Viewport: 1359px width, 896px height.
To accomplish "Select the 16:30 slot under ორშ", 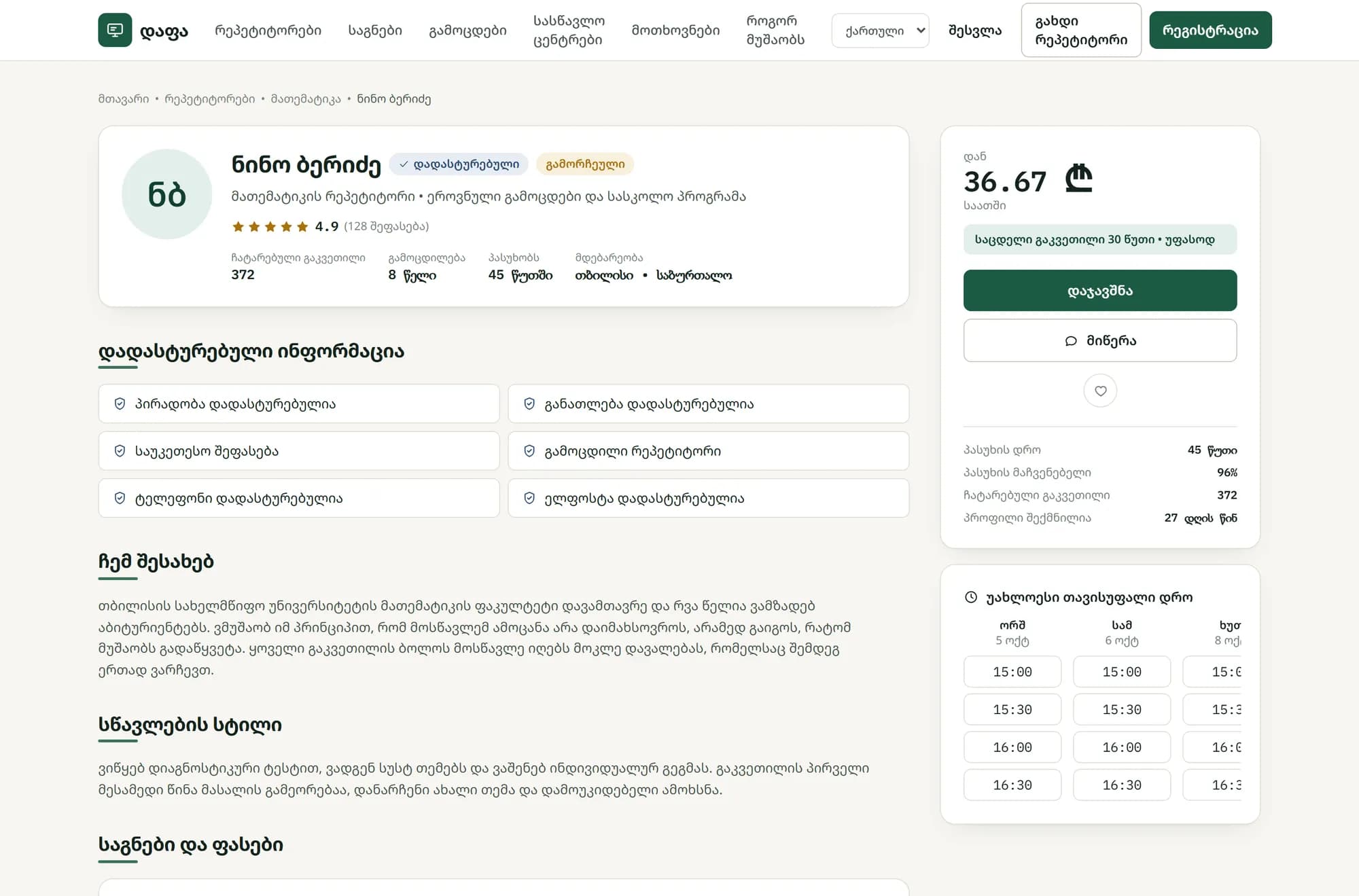I will 1012,785.
